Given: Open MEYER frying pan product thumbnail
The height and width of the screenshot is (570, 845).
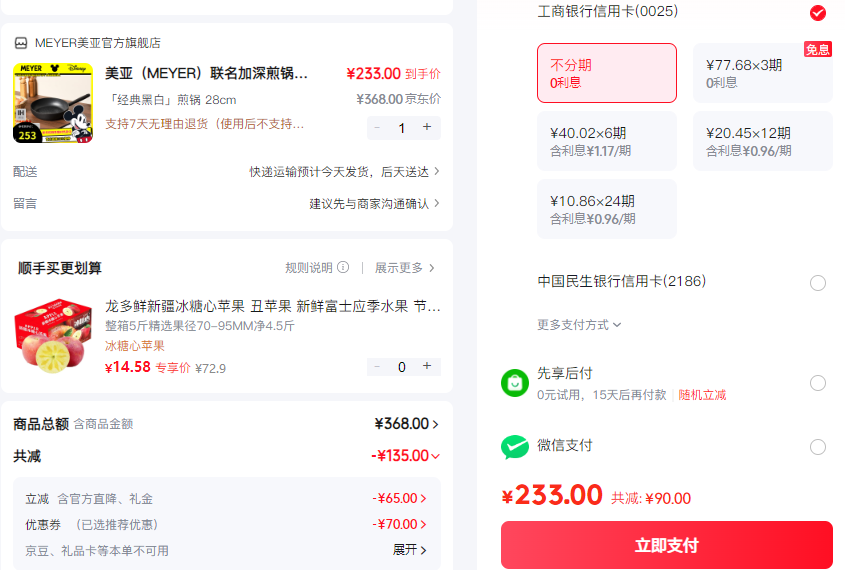Looking at the screenshot, I should pos(53,103).
